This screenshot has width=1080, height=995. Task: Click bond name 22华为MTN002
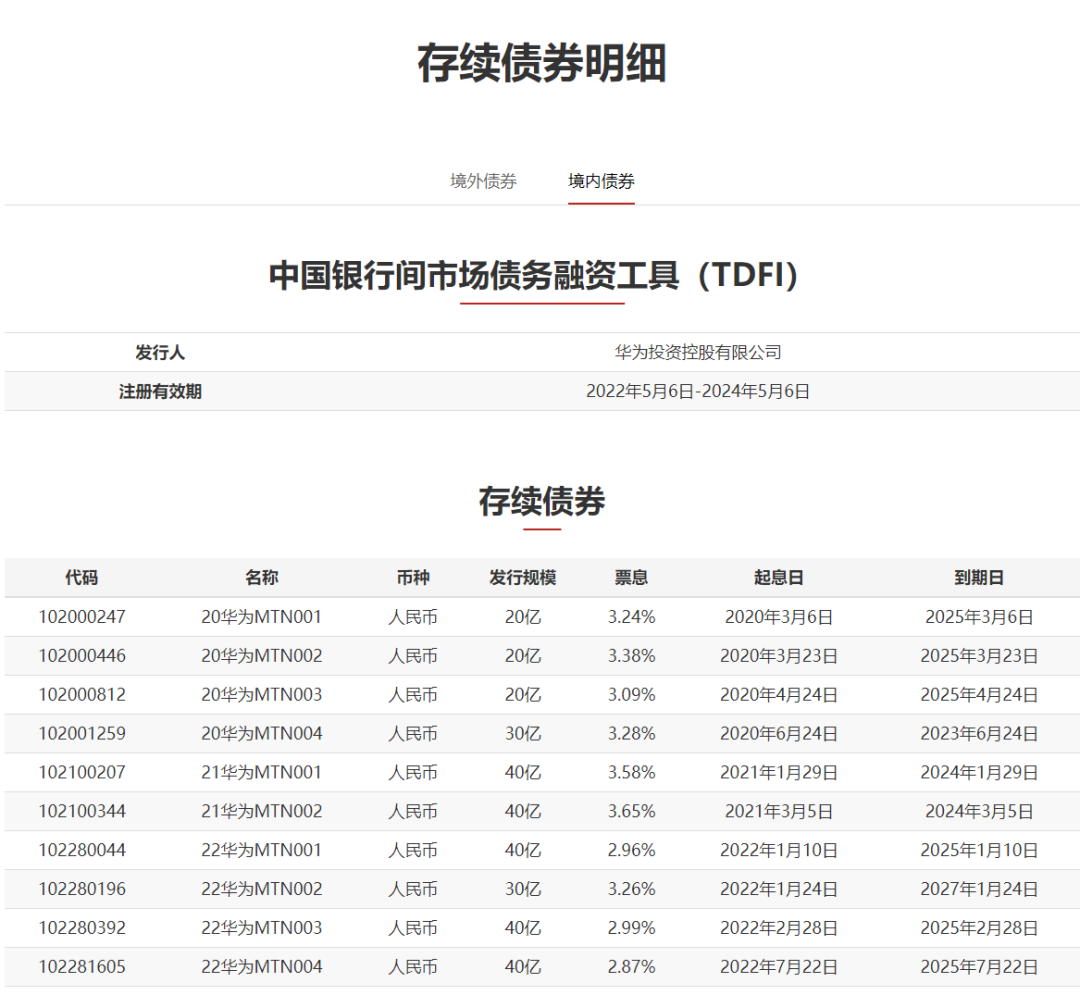point(262,889)
